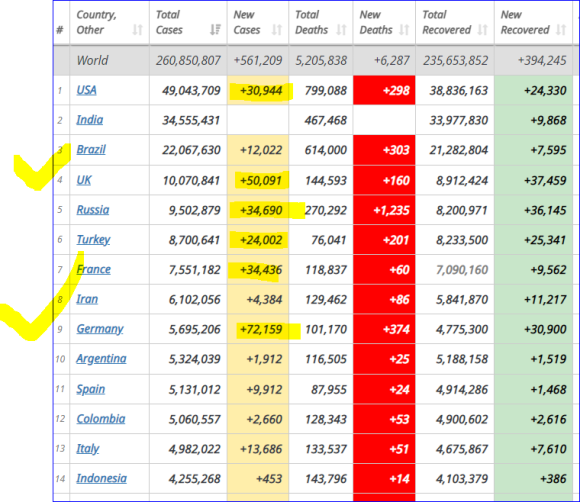Screen dimensions: 580x502
Task: Click Spain total recovered 4,914,286
Action: (462, 390)
